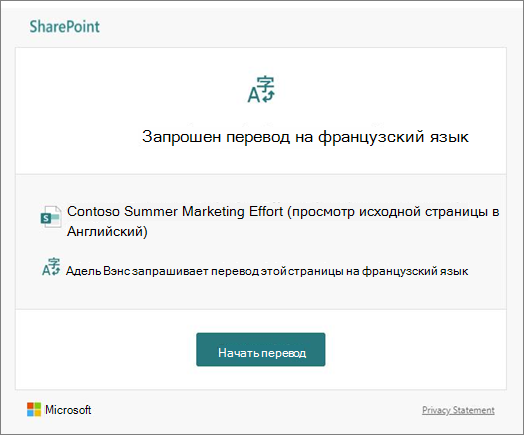Open the Privacy Statement link
Image resolution: width=524 pixels, height=435 pixels.
coord(458,410)
